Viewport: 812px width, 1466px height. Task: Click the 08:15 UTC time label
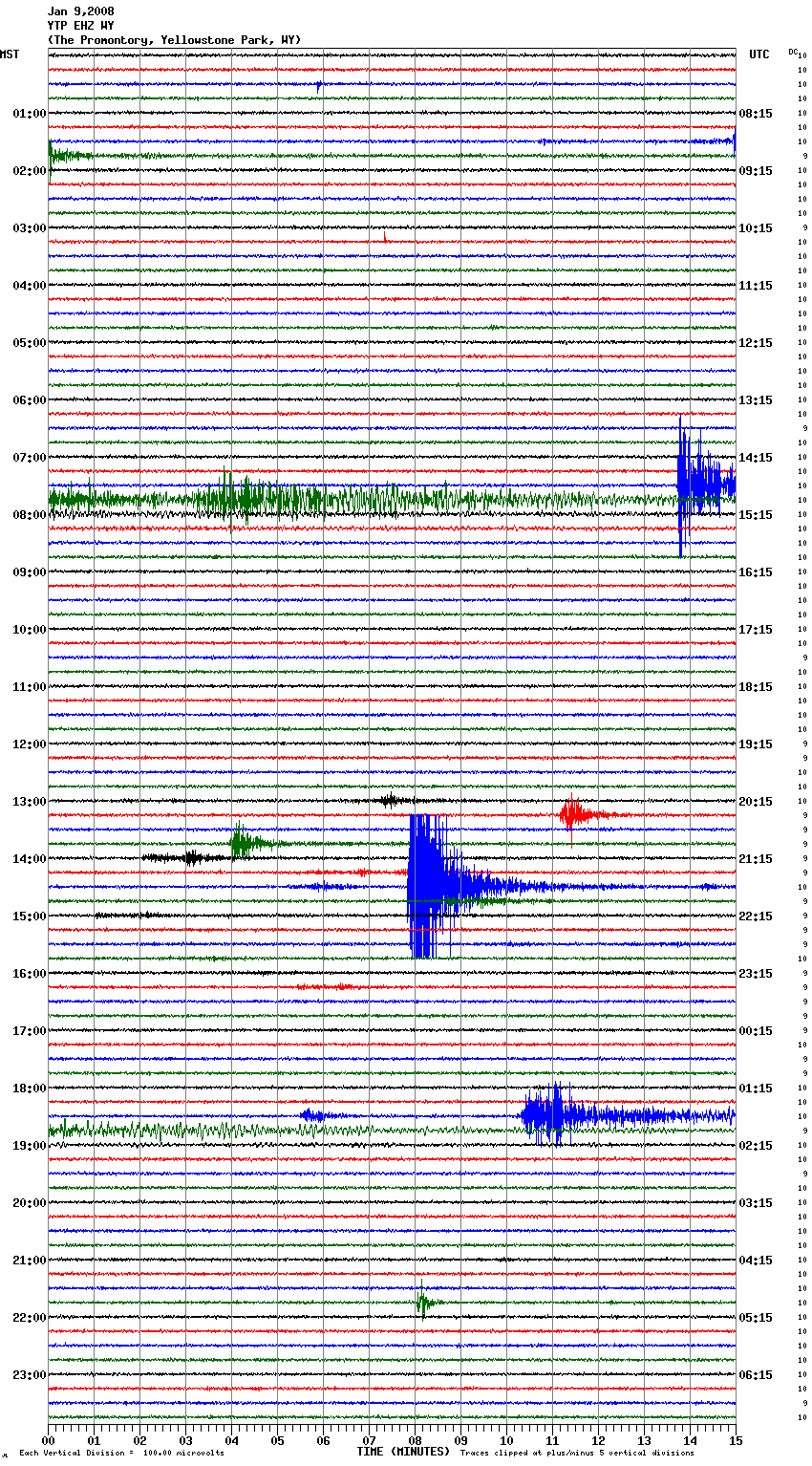coord(756,114)
